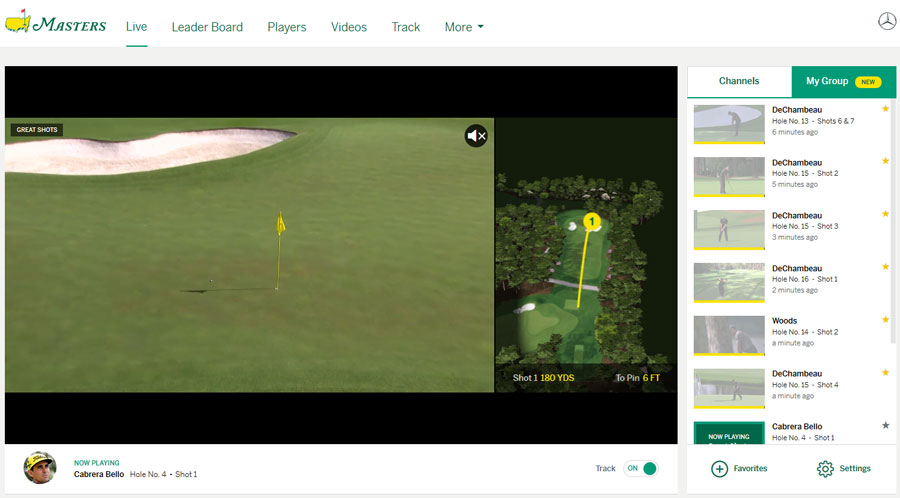Screen dimensions: 900x498
Task: Toggle favorite star for DeChambeau Hole 15 Shot 2
Action: coord(886,161)
